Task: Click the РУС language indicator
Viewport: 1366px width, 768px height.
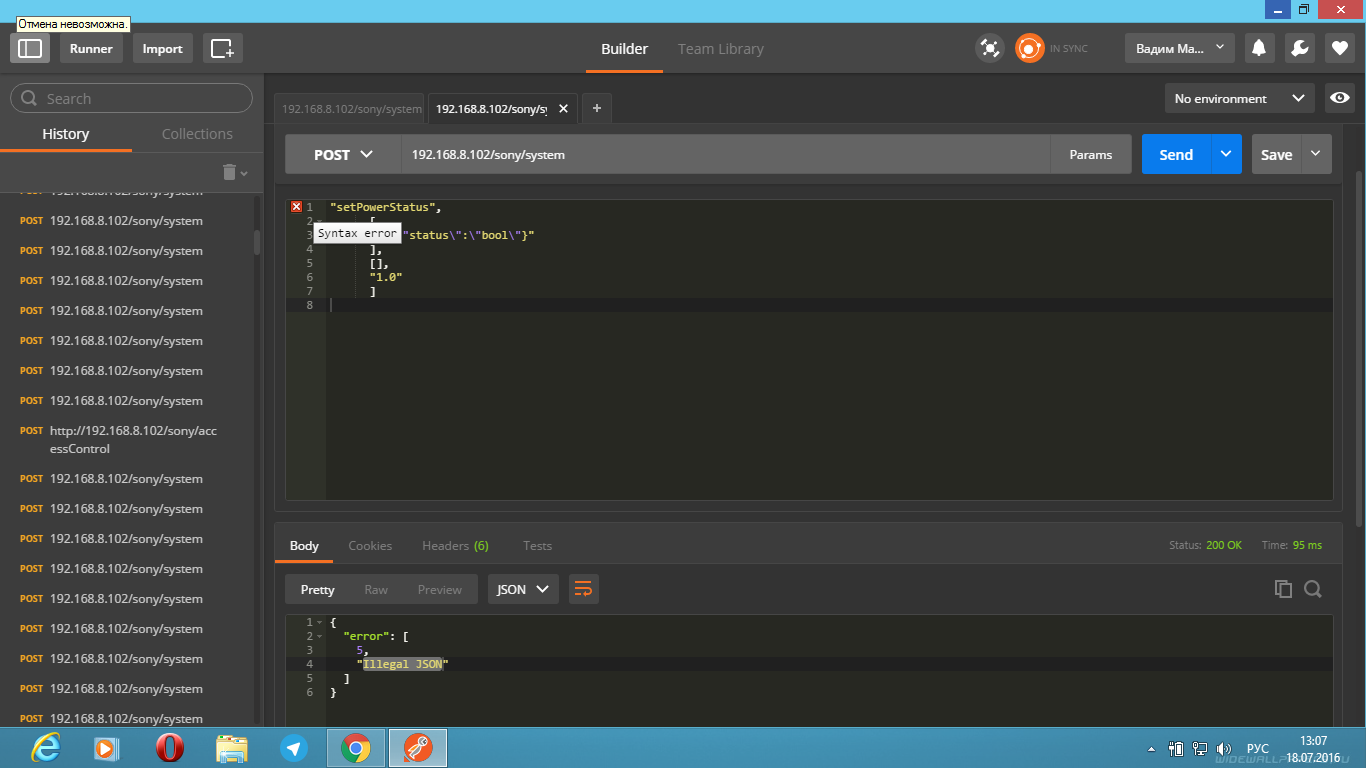Action: click(x=1258, y=749)
